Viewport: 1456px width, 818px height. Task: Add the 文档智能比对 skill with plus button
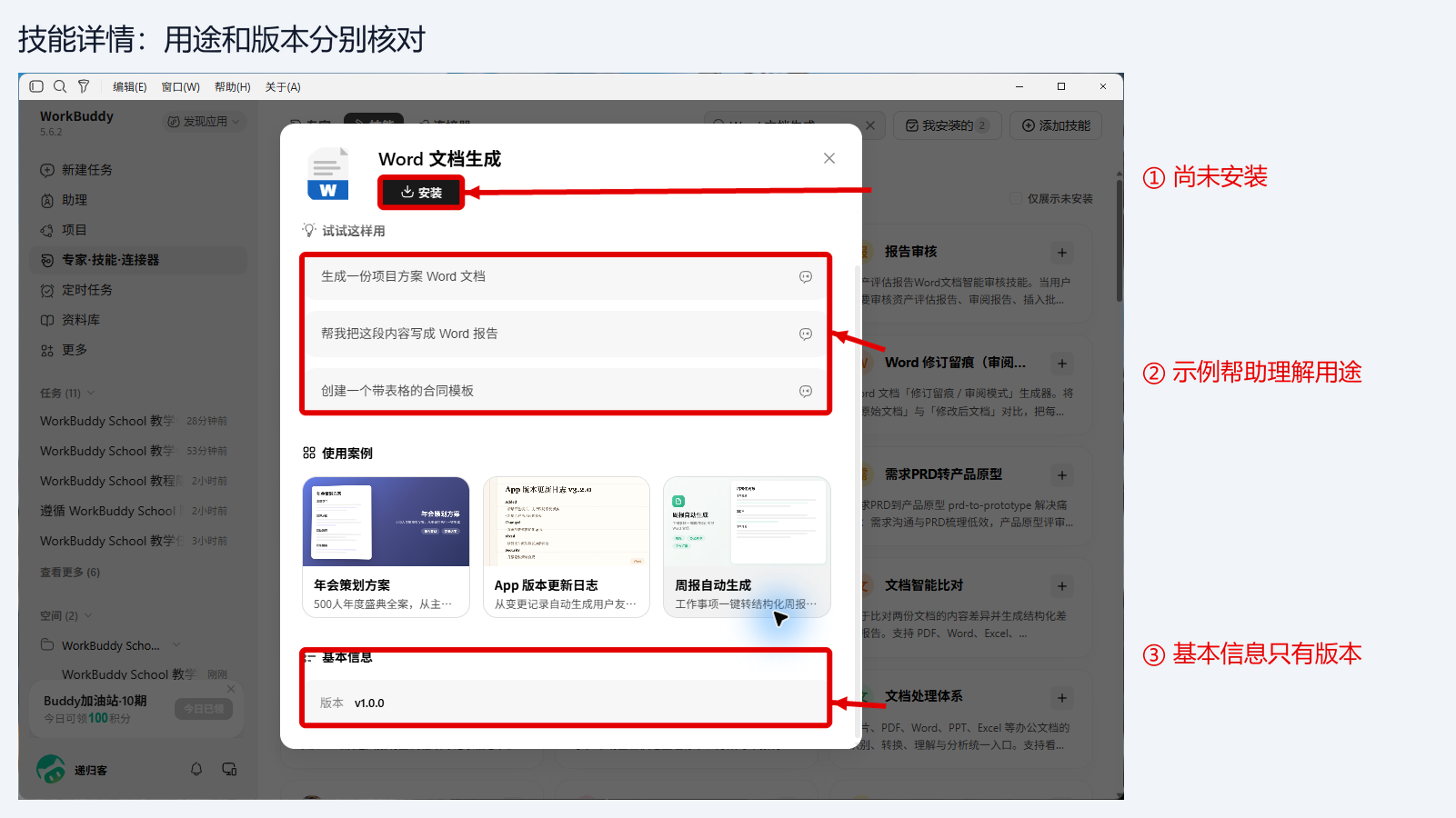tap(1062, 586)
